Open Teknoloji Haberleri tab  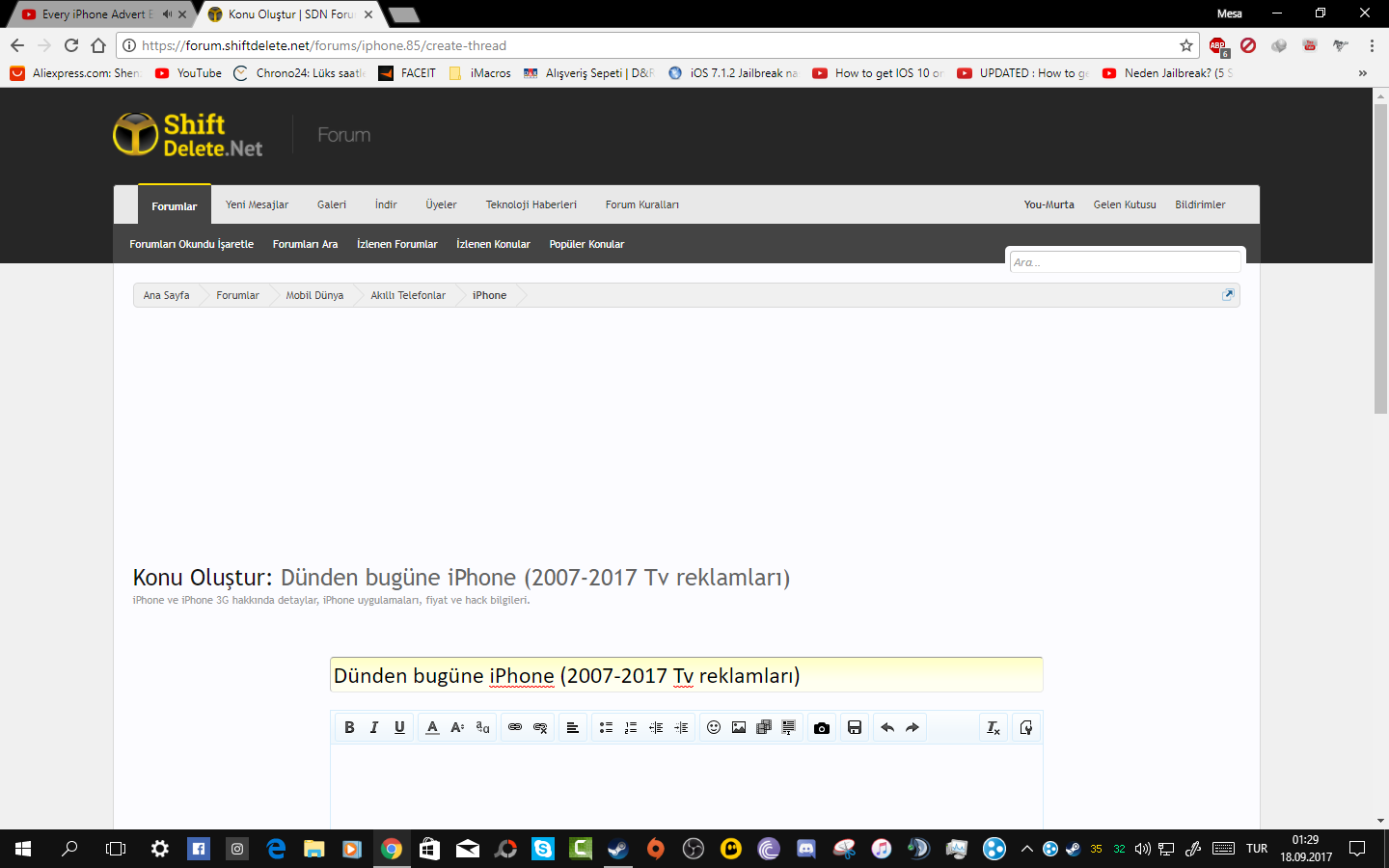[x=531, y=204]
